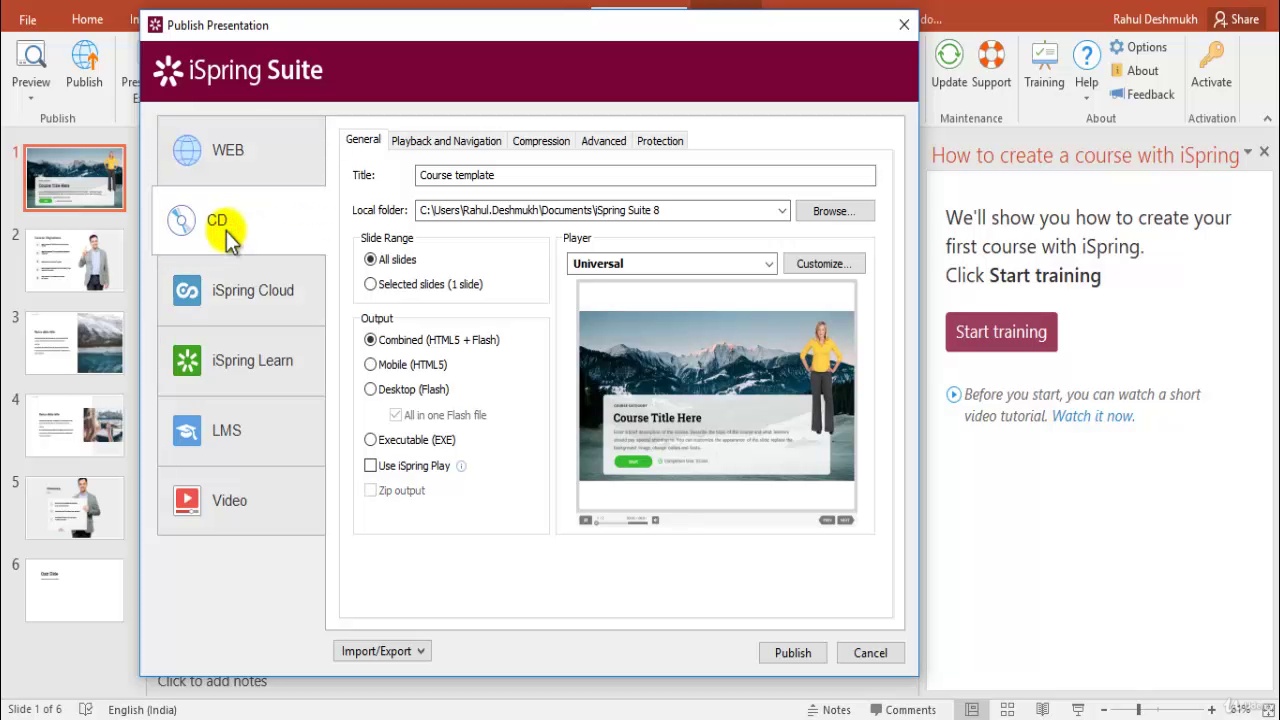
Task: Click the Activate key icon
Action: click(x=1211, y=56)
